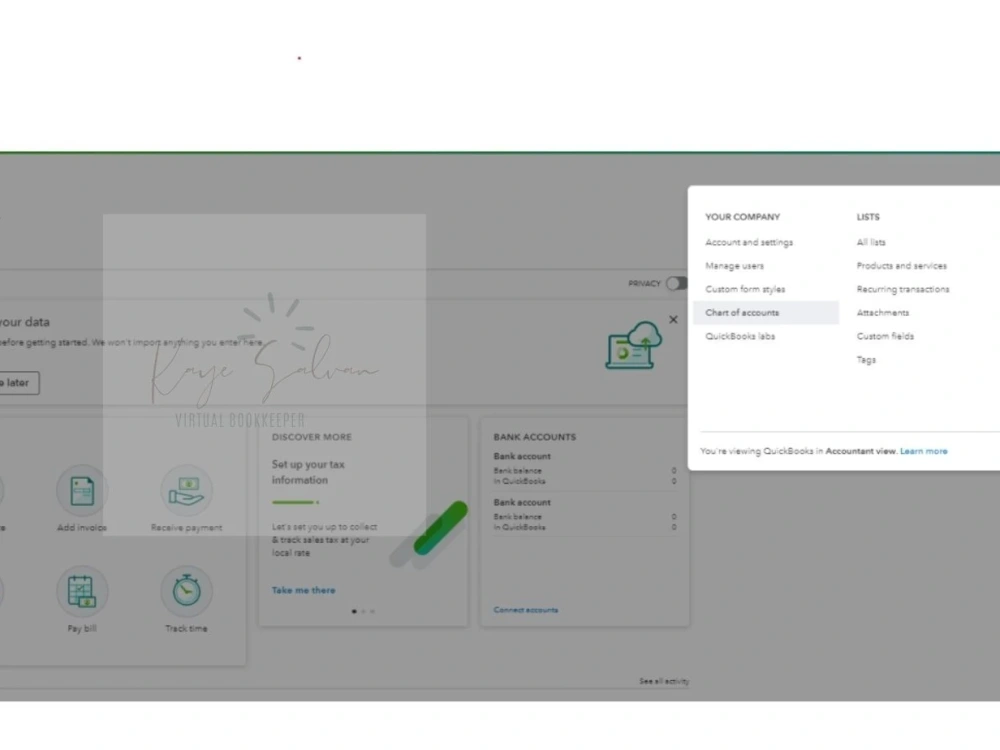Click the Add invoice icon

[x=82, y=490]
